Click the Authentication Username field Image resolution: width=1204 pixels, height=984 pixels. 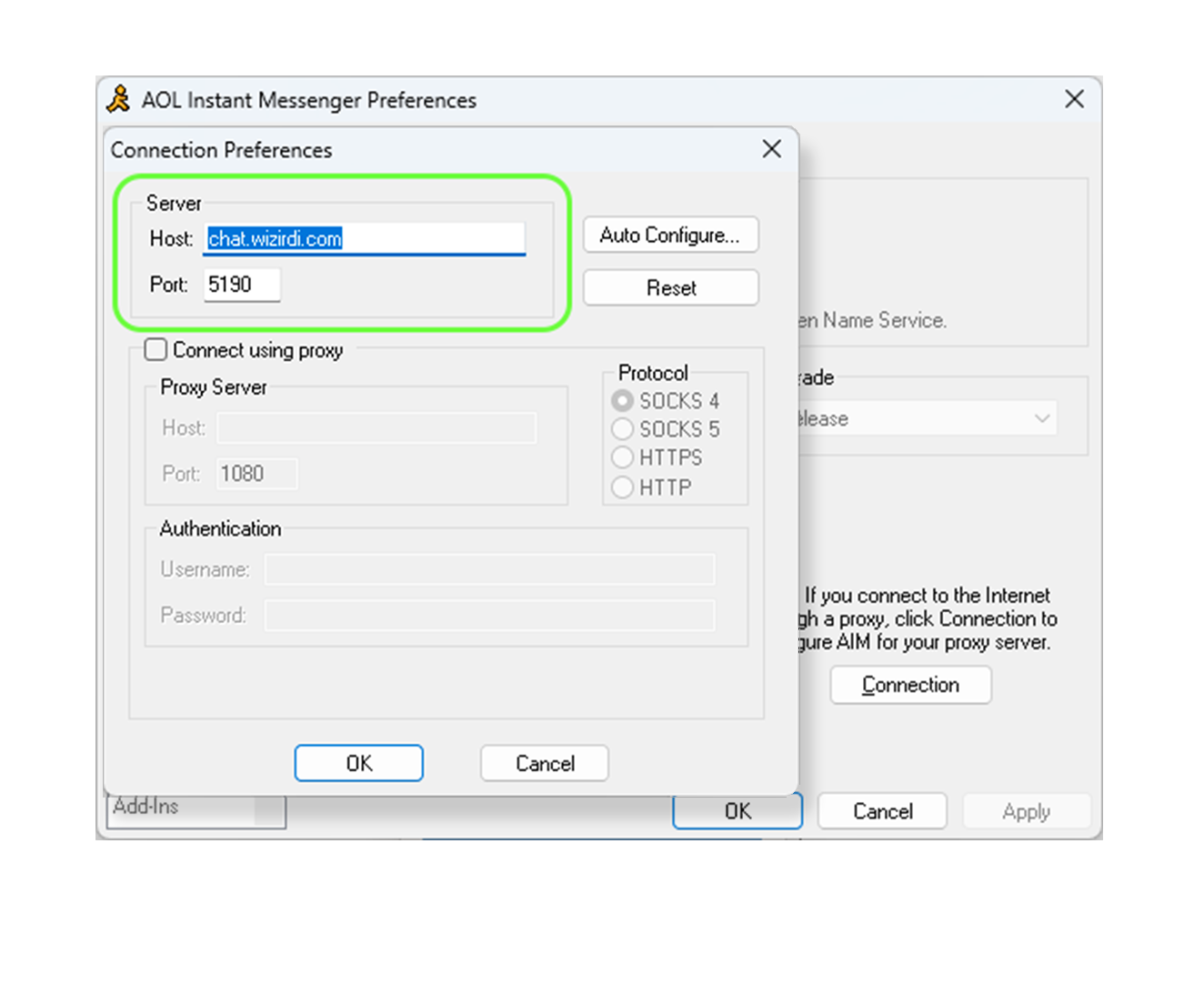(x=490, y=569)
